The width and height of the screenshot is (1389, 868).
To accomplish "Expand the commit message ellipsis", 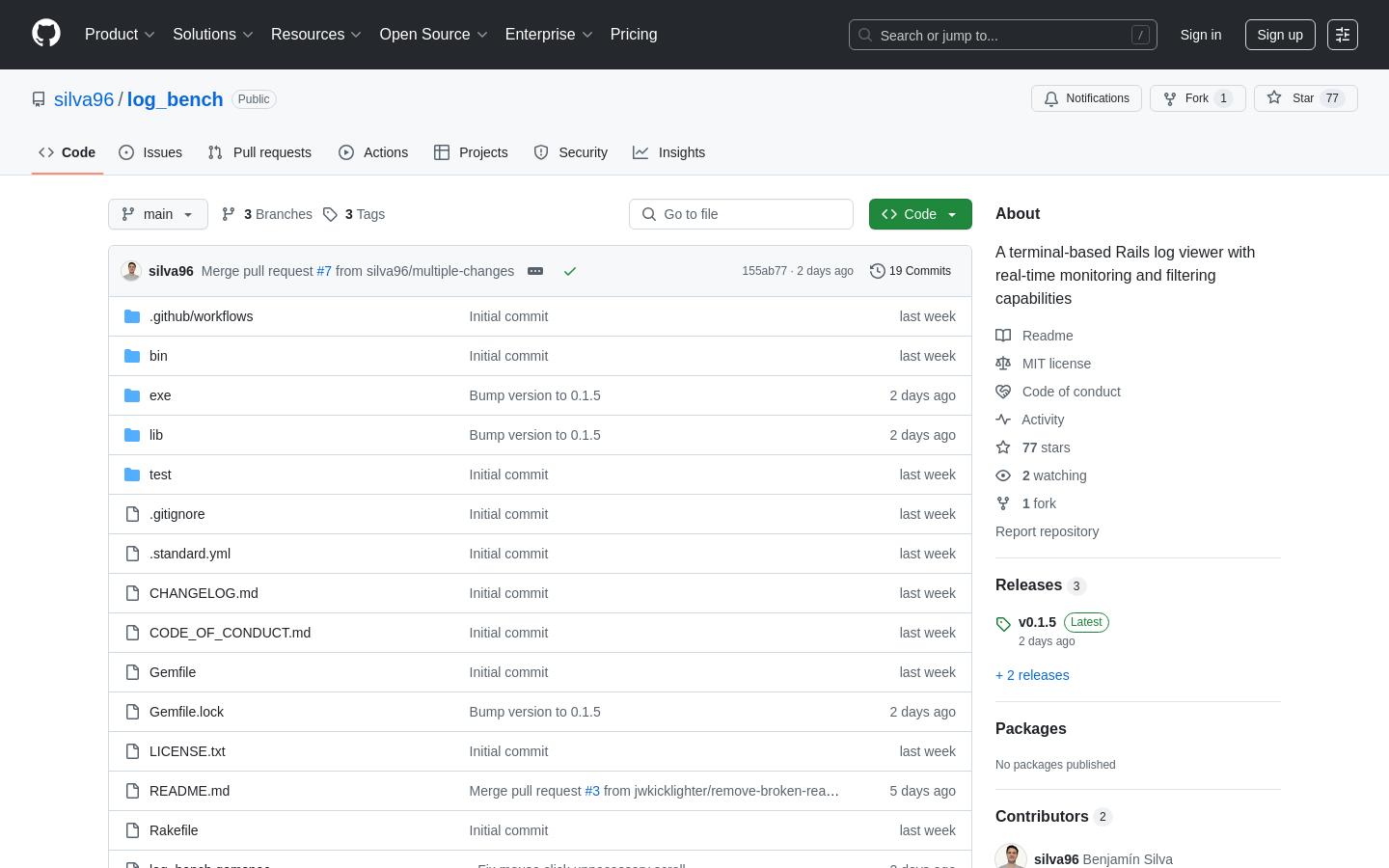I will pos(535,271).
